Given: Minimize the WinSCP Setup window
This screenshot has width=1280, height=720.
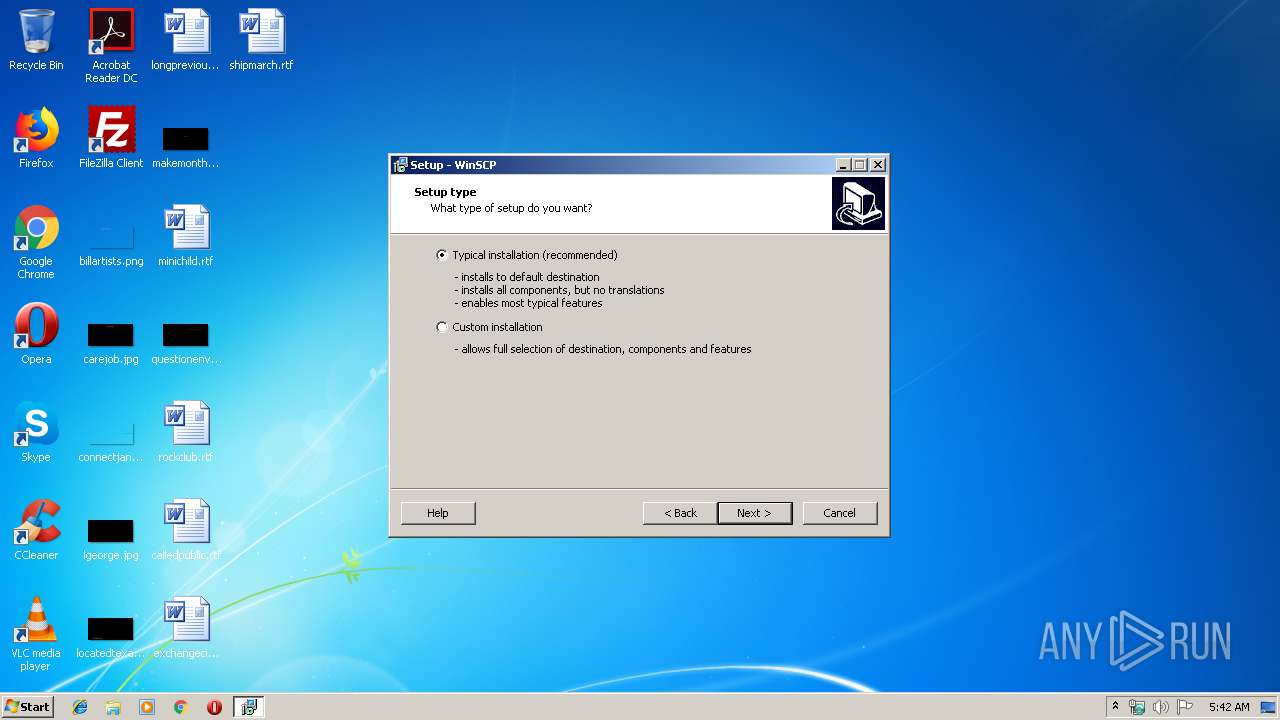Looking at the screenshot, I should point(843,165).
